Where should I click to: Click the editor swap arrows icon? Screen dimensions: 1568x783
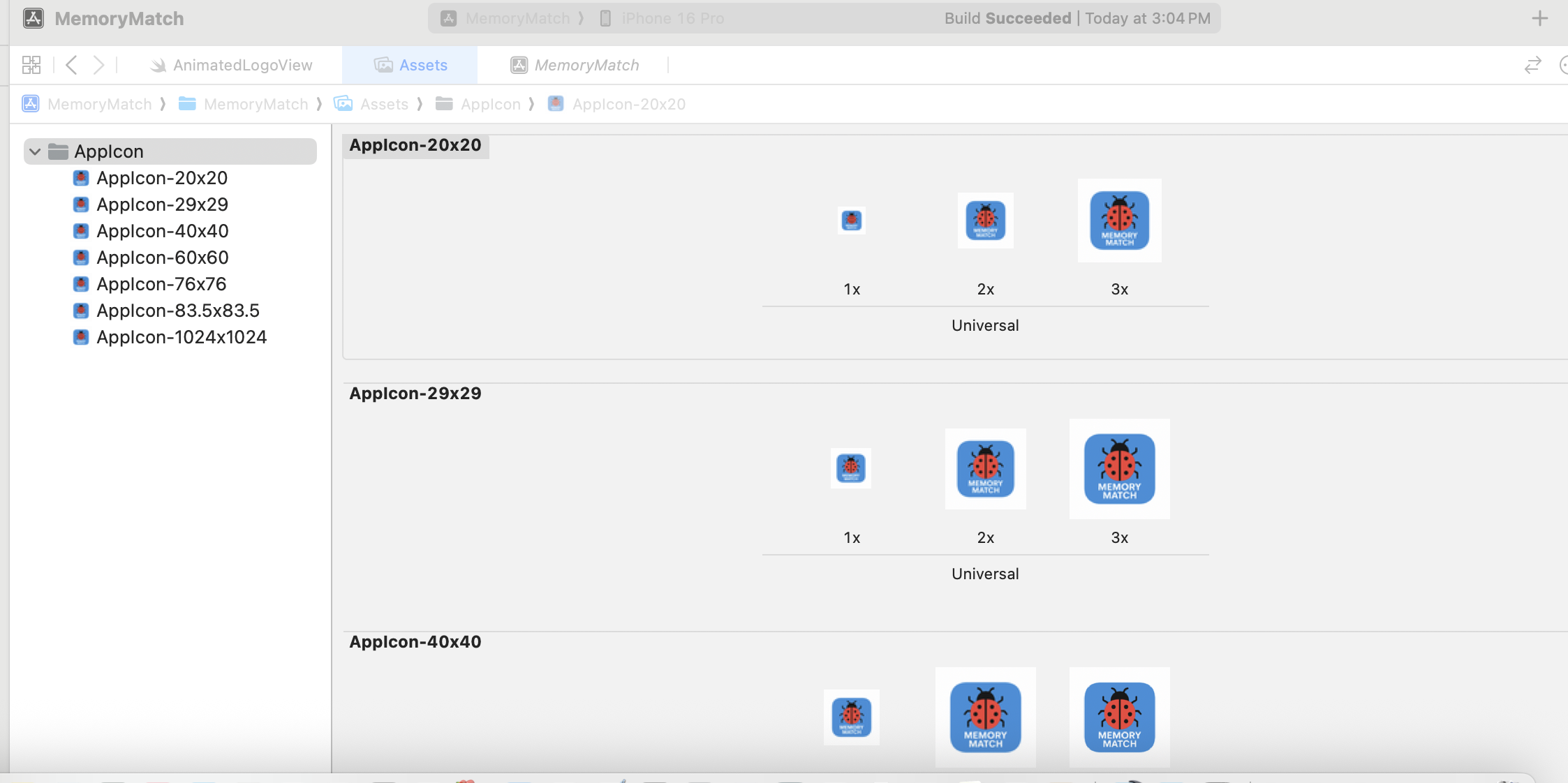click(1532, 65)
